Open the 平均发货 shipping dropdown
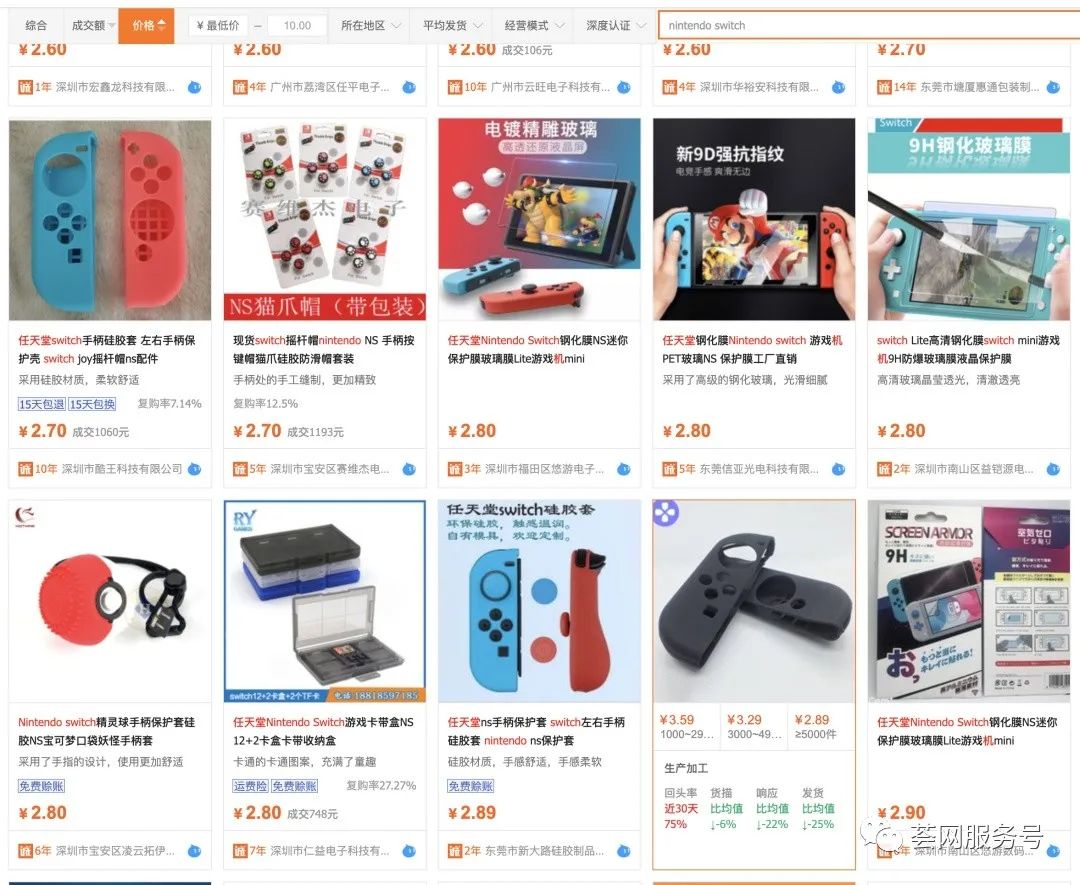 point(451,25)
